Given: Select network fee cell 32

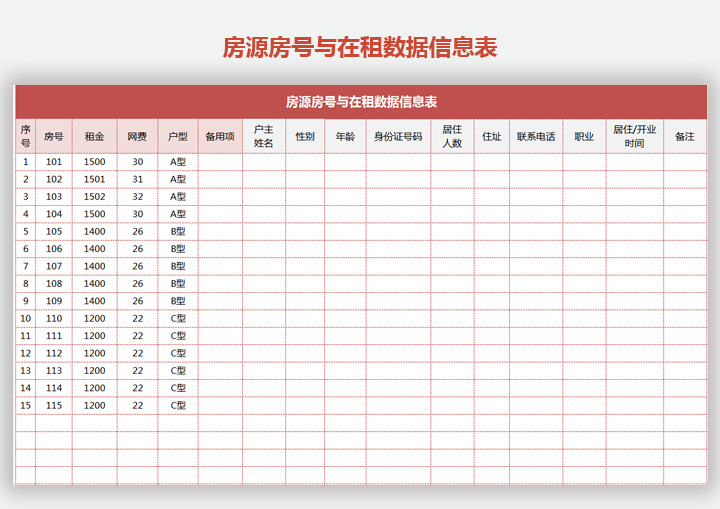Looking at the screenshot, I should coord(137,197).
